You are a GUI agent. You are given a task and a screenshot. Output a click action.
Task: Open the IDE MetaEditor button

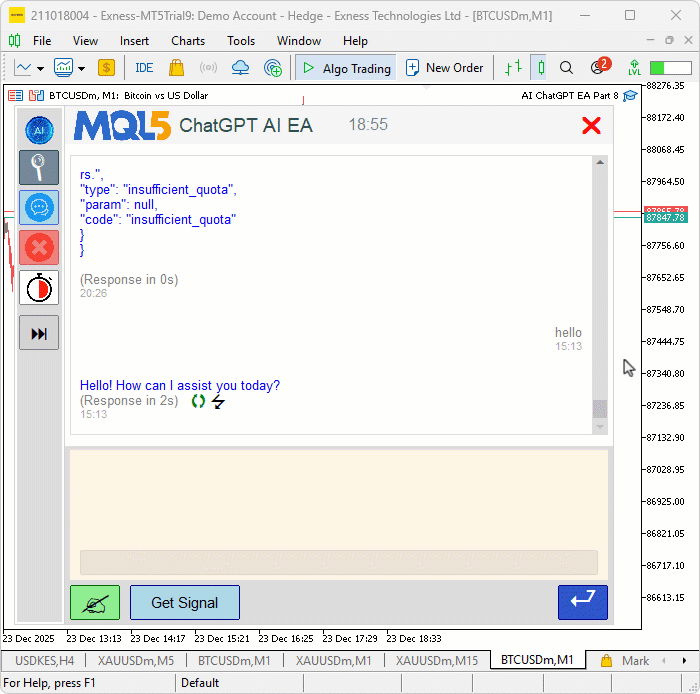[x=144, y=68]
